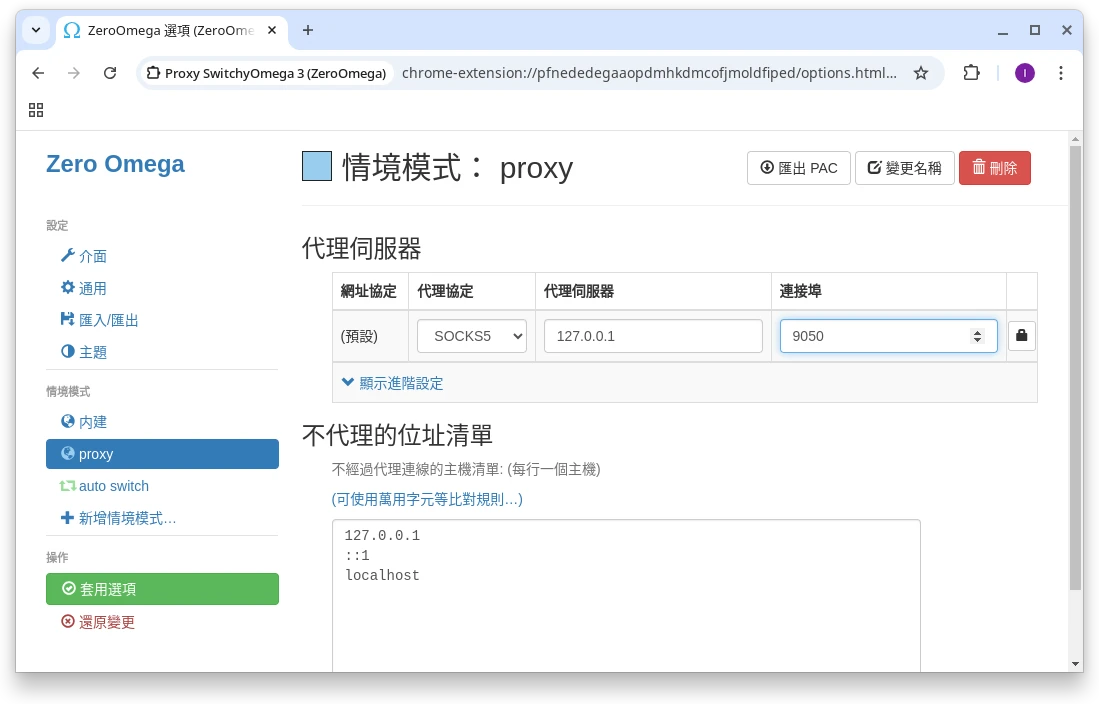Click the red 刪除 delete button
Viewport: 1099px width, 704px height.
coord(994,168)
